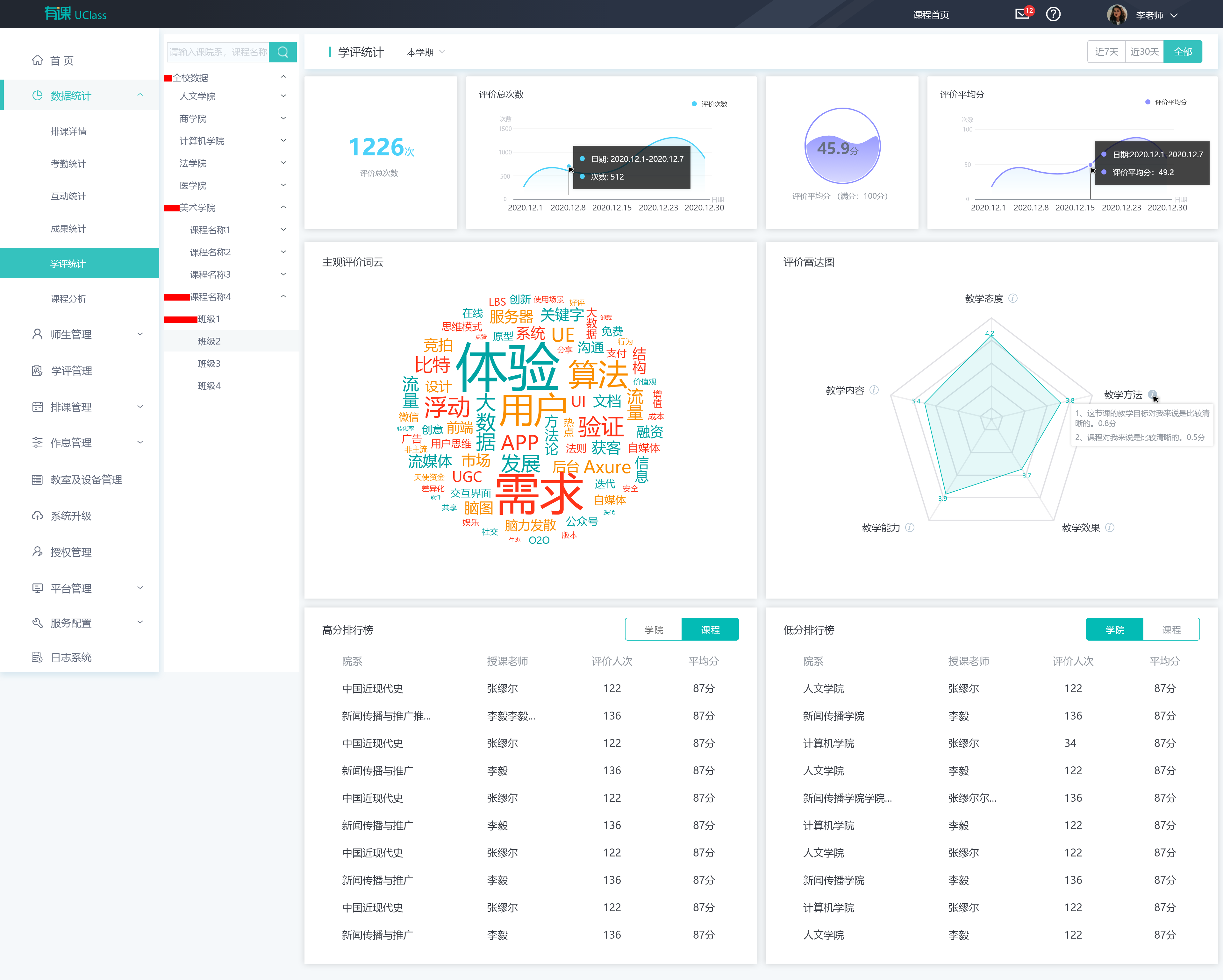The height and width of the screenshot is (980, 1223).
Task: Open the help question mark icon
Action: 1053,15
